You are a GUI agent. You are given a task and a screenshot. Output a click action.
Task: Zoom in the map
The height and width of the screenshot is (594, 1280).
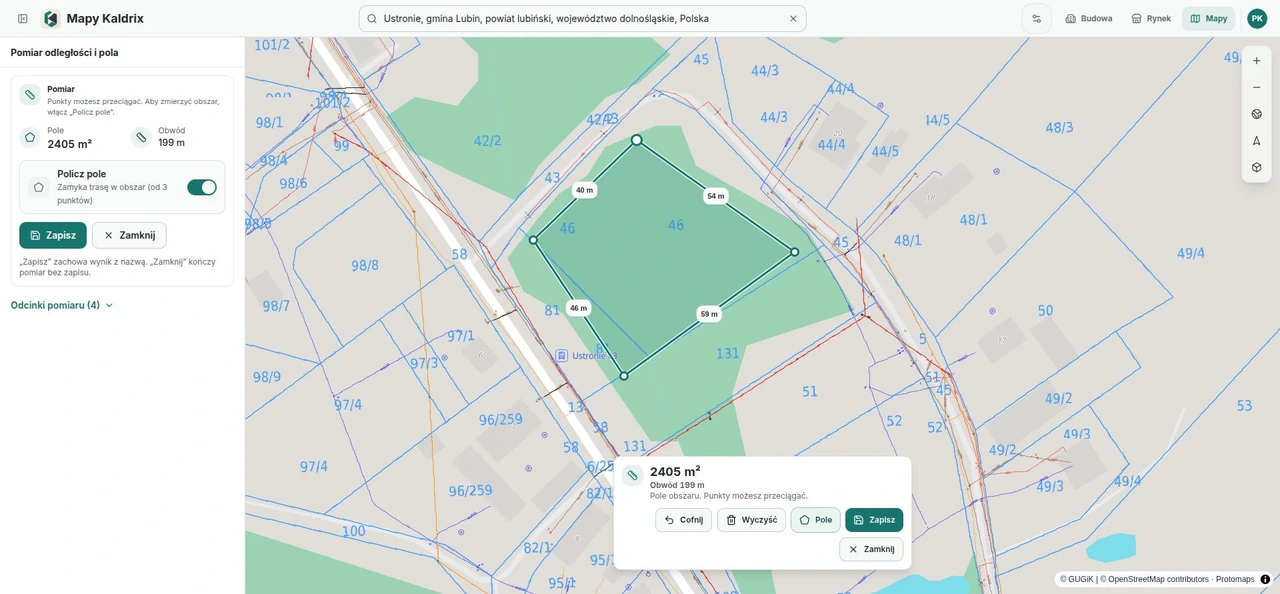point(1257,60)
